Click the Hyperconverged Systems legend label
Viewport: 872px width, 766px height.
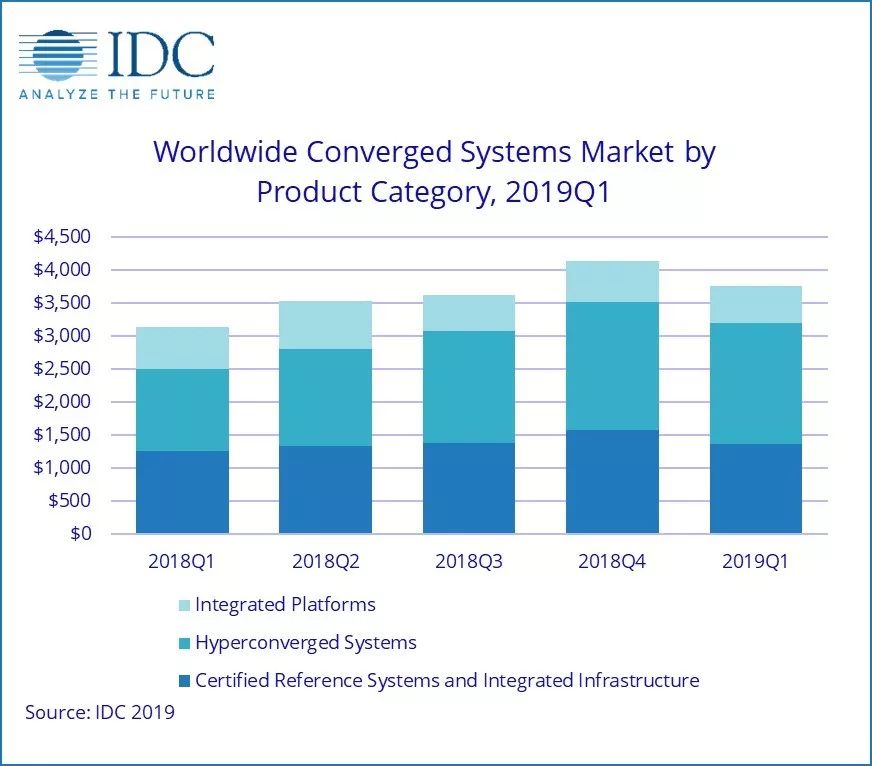306,643
